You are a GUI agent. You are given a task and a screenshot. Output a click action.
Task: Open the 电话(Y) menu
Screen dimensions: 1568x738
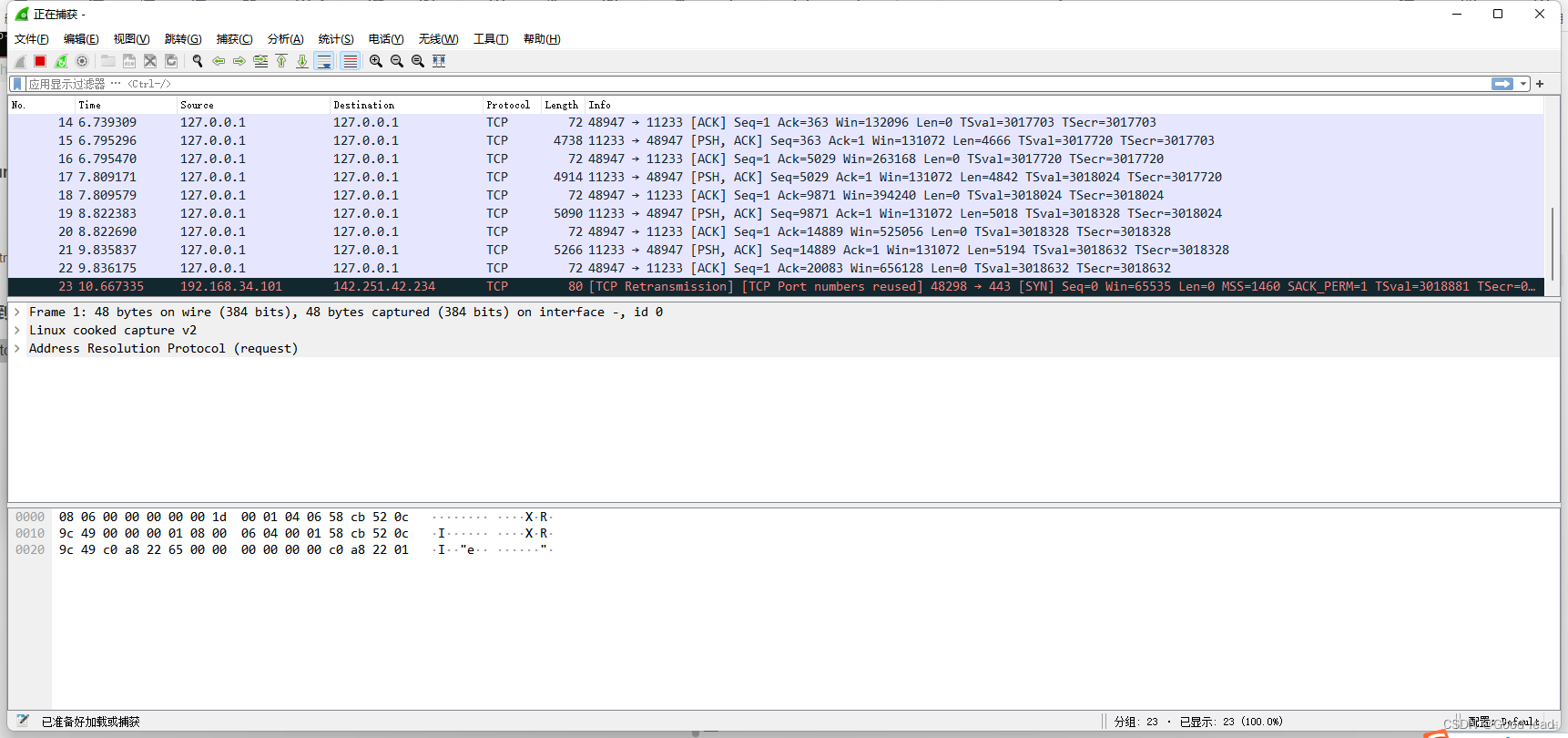pyautogui.click(x=386, y=39)
